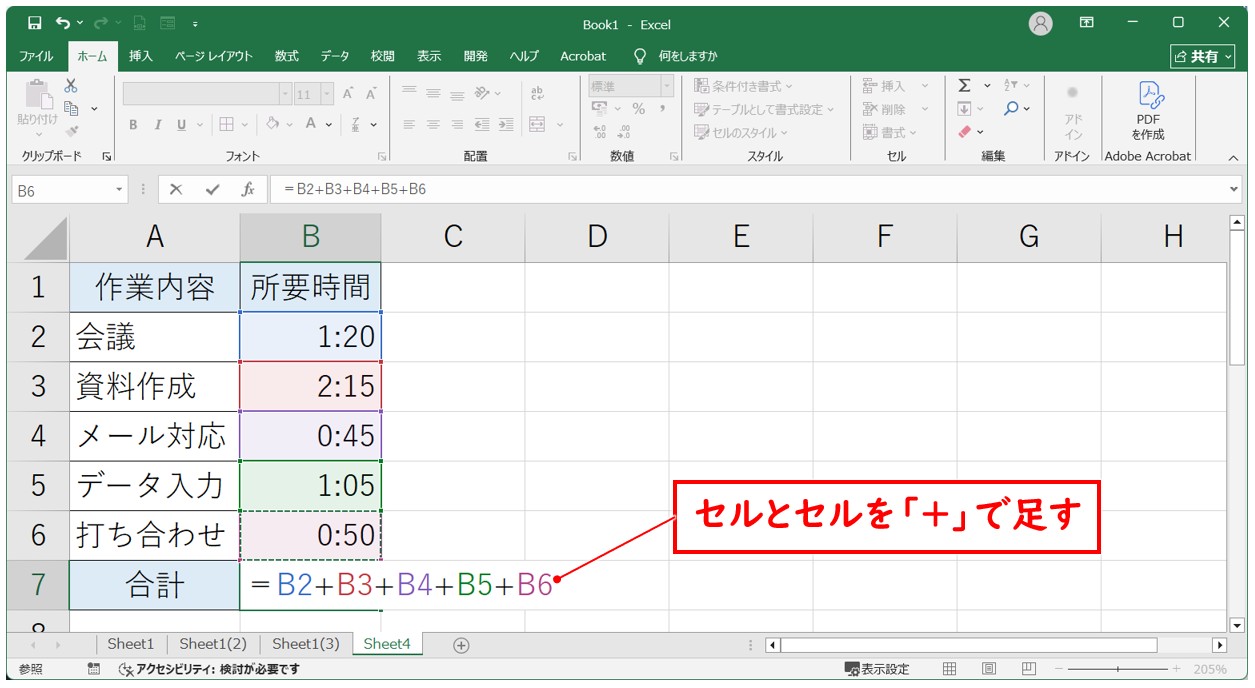Click the Comma Style icon

click(662, 109)
